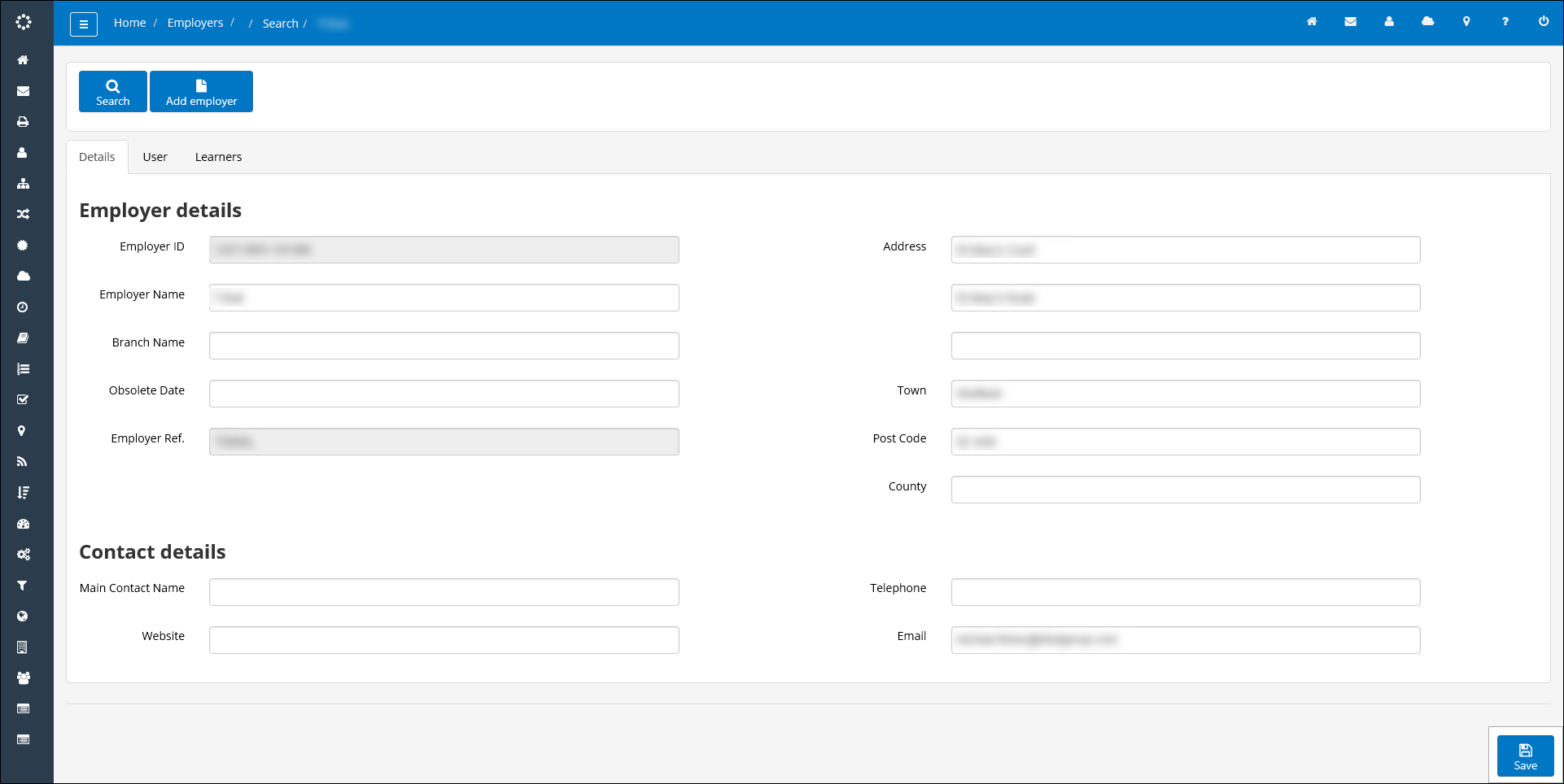Toggle the sidebar with the hamburger button
The height and width of the screenshot is (784, 1564).
(x=84, y=24)
